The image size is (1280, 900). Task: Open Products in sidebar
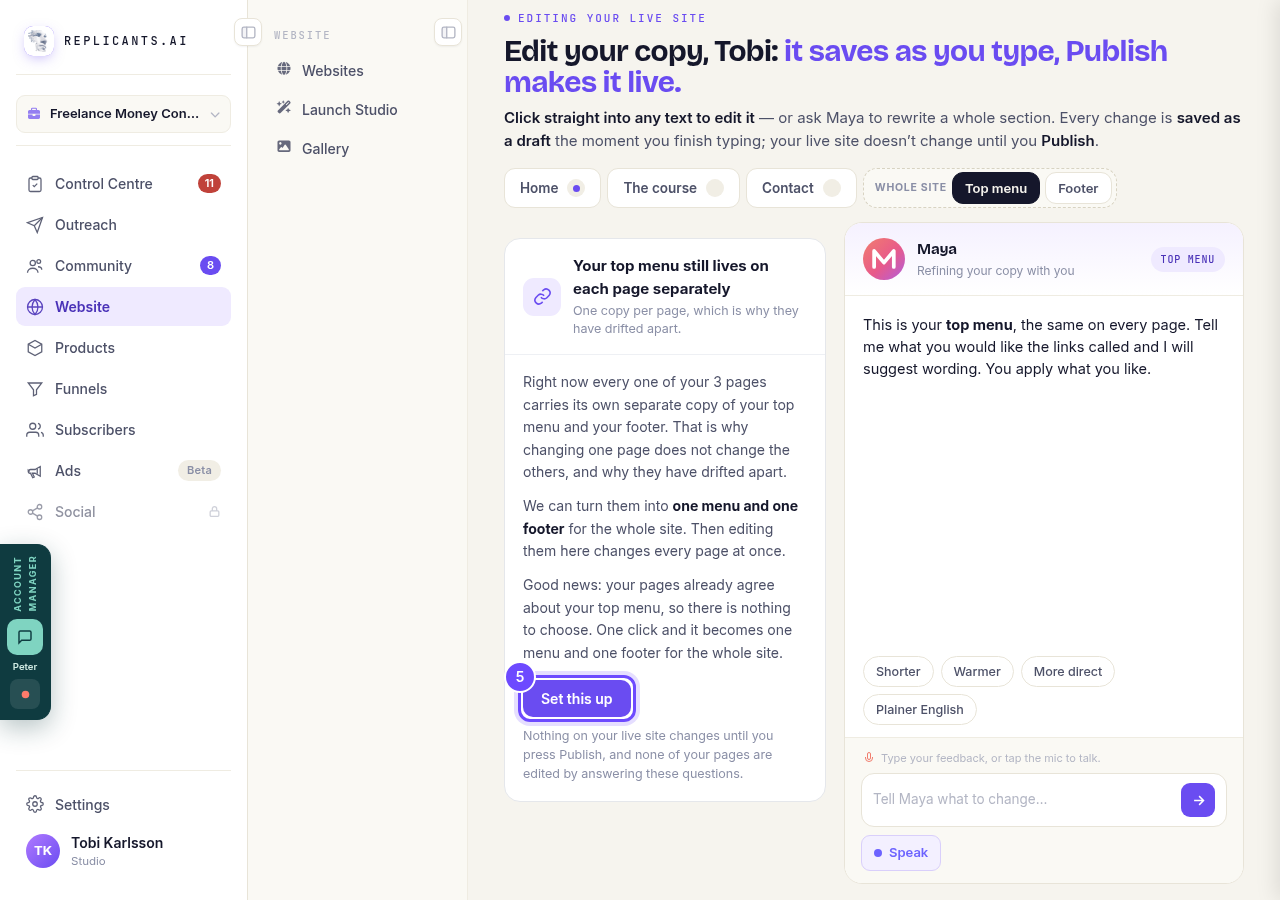click(123, 347)
